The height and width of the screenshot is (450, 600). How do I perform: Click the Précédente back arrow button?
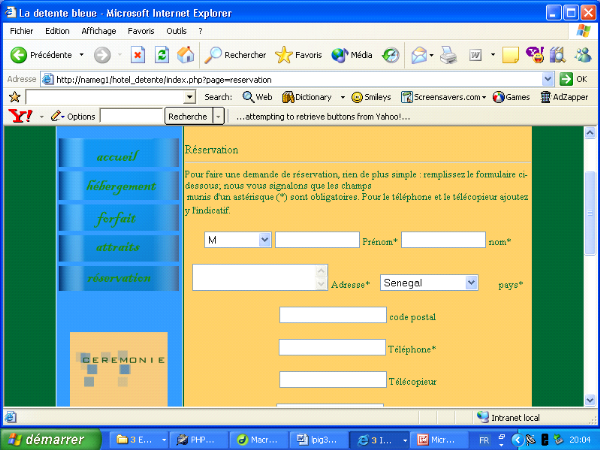(x=18, y=55)
